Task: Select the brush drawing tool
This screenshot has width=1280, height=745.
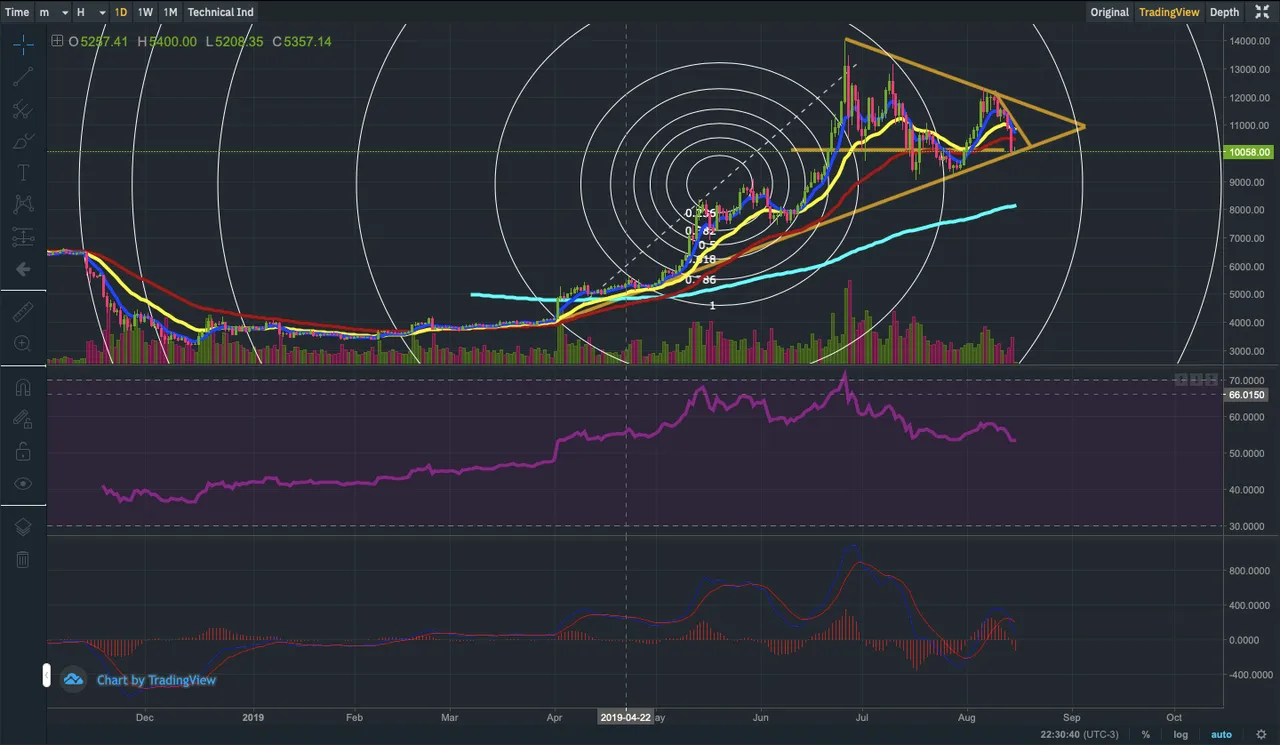Action: [23, 142]
